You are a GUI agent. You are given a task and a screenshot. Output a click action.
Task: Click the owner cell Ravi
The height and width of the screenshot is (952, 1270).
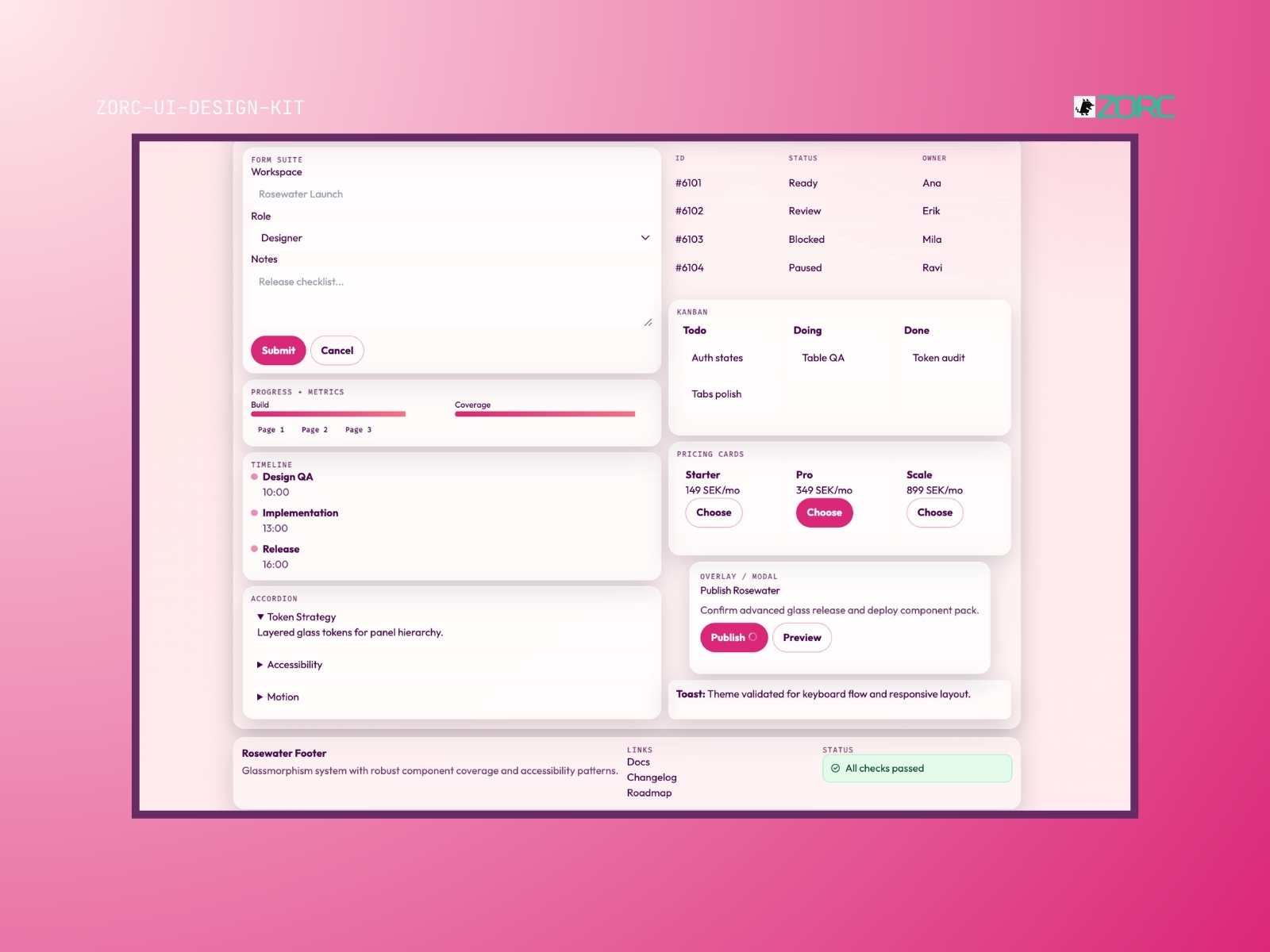[x=932, y=268]
